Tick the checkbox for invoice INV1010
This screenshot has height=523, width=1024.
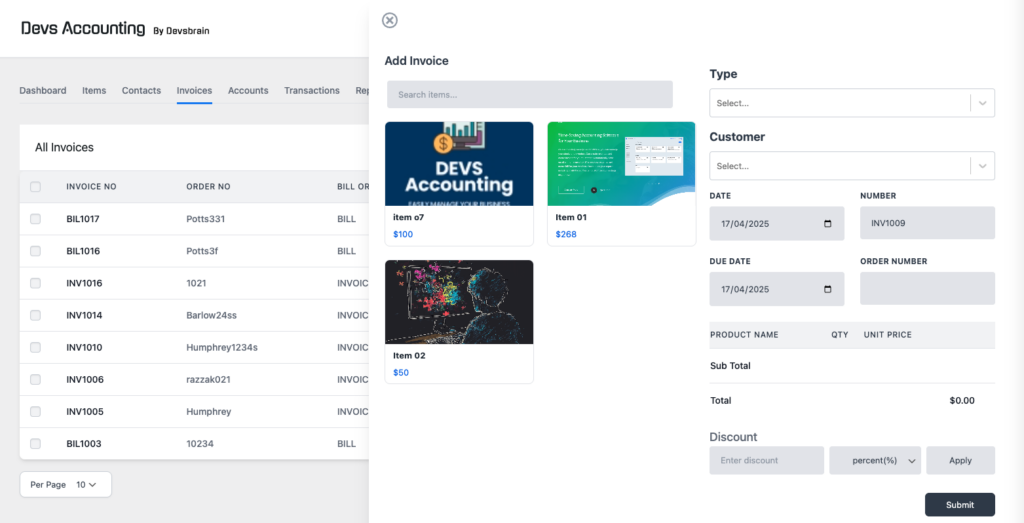coord(35,347)
